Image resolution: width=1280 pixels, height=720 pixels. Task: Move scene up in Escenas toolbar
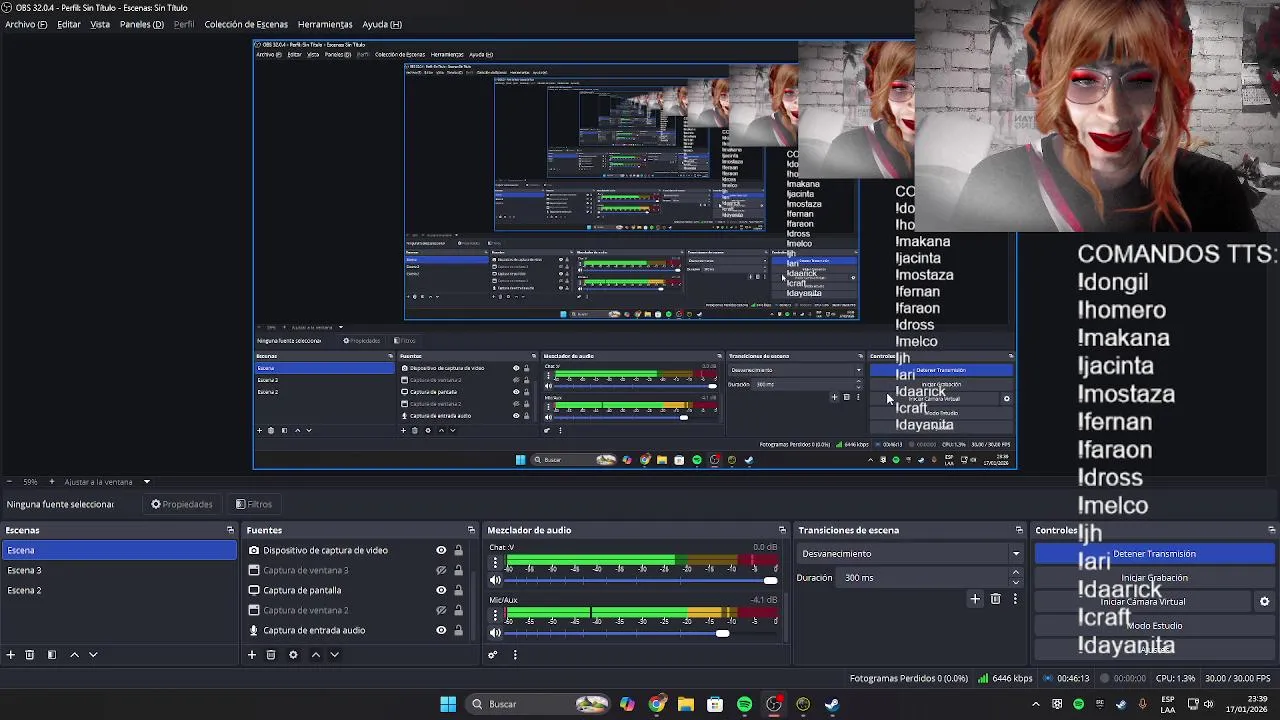(74, 655)
